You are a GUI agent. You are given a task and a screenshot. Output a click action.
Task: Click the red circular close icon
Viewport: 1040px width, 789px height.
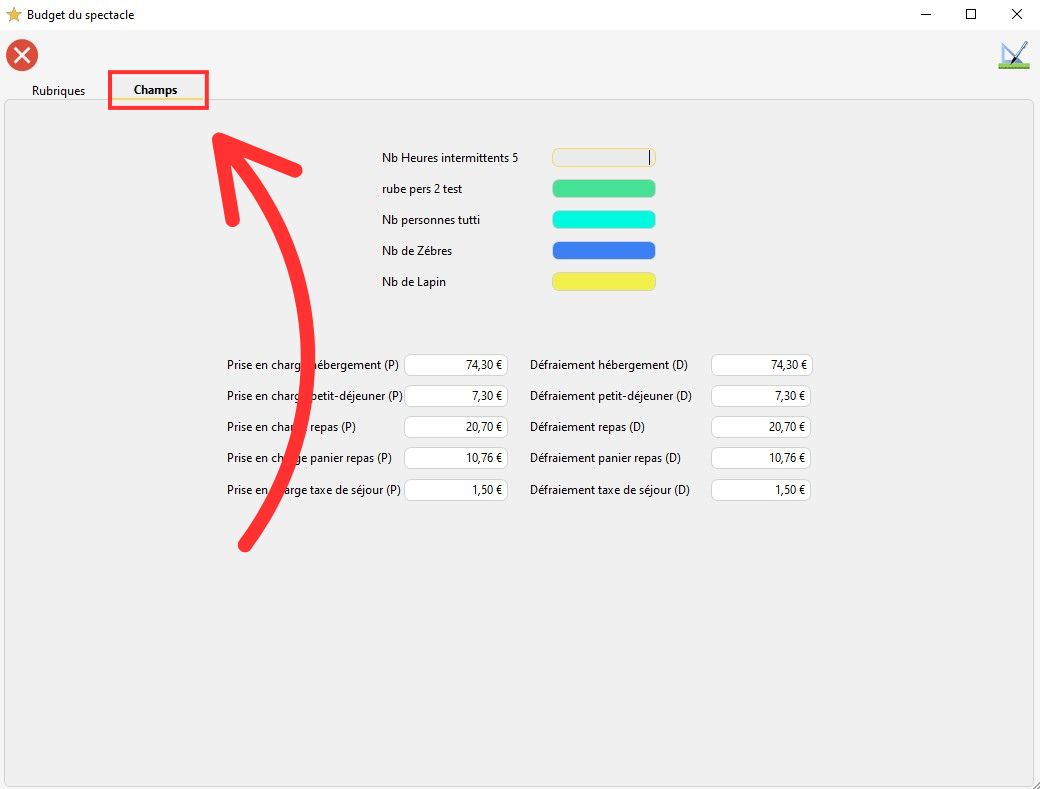22,55
